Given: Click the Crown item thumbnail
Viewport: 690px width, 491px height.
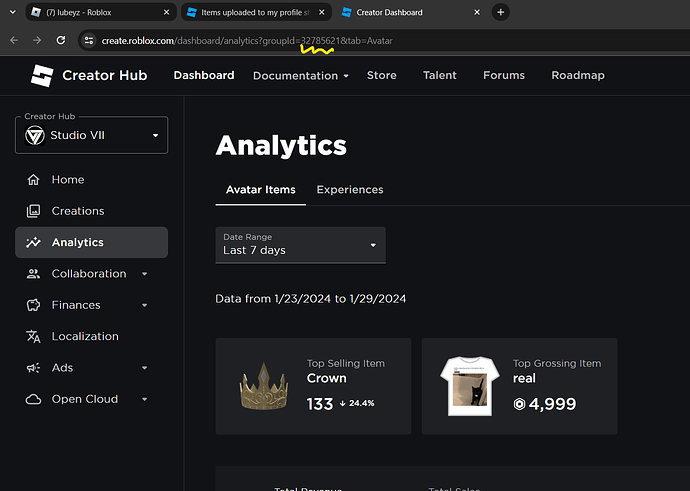Looking at the screenshot, I should 264,386.
